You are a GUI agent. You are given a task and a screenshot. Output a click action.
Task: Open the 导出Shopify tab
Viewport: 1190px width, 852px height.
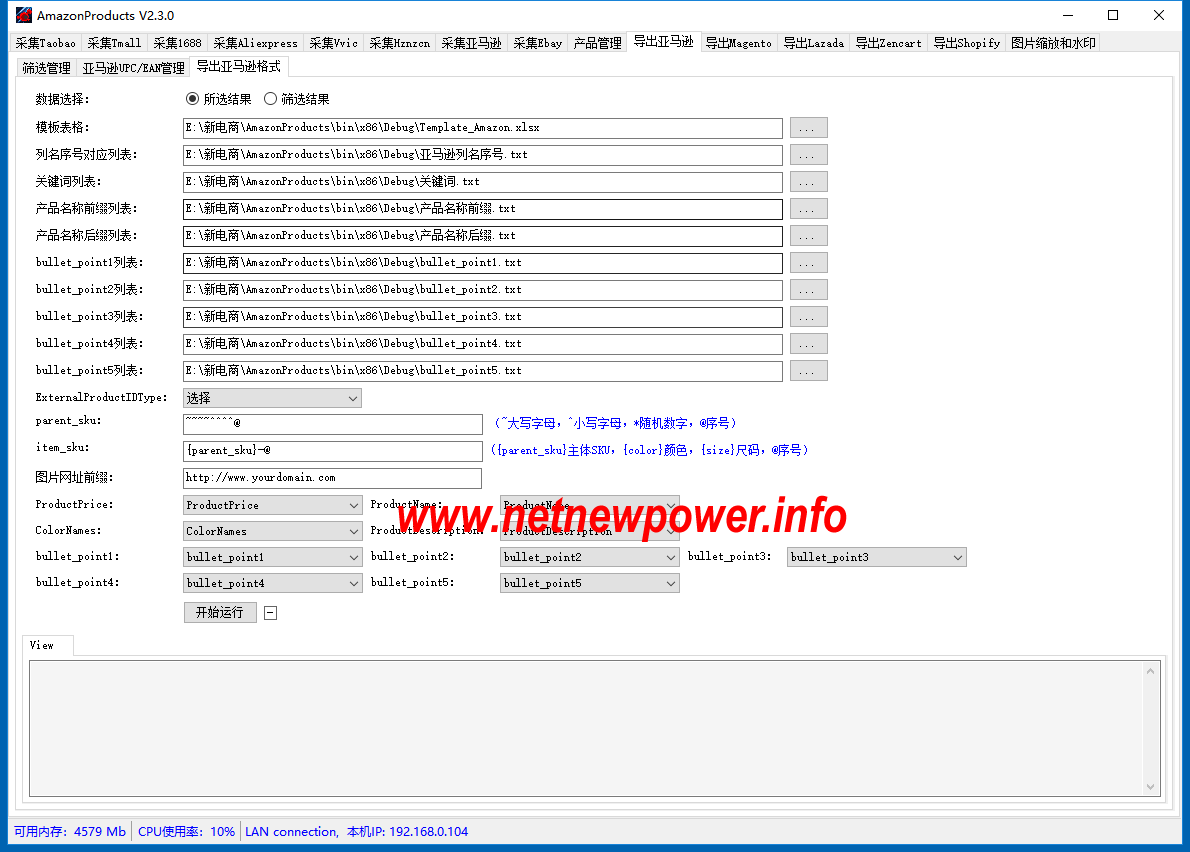coord(968,43)
